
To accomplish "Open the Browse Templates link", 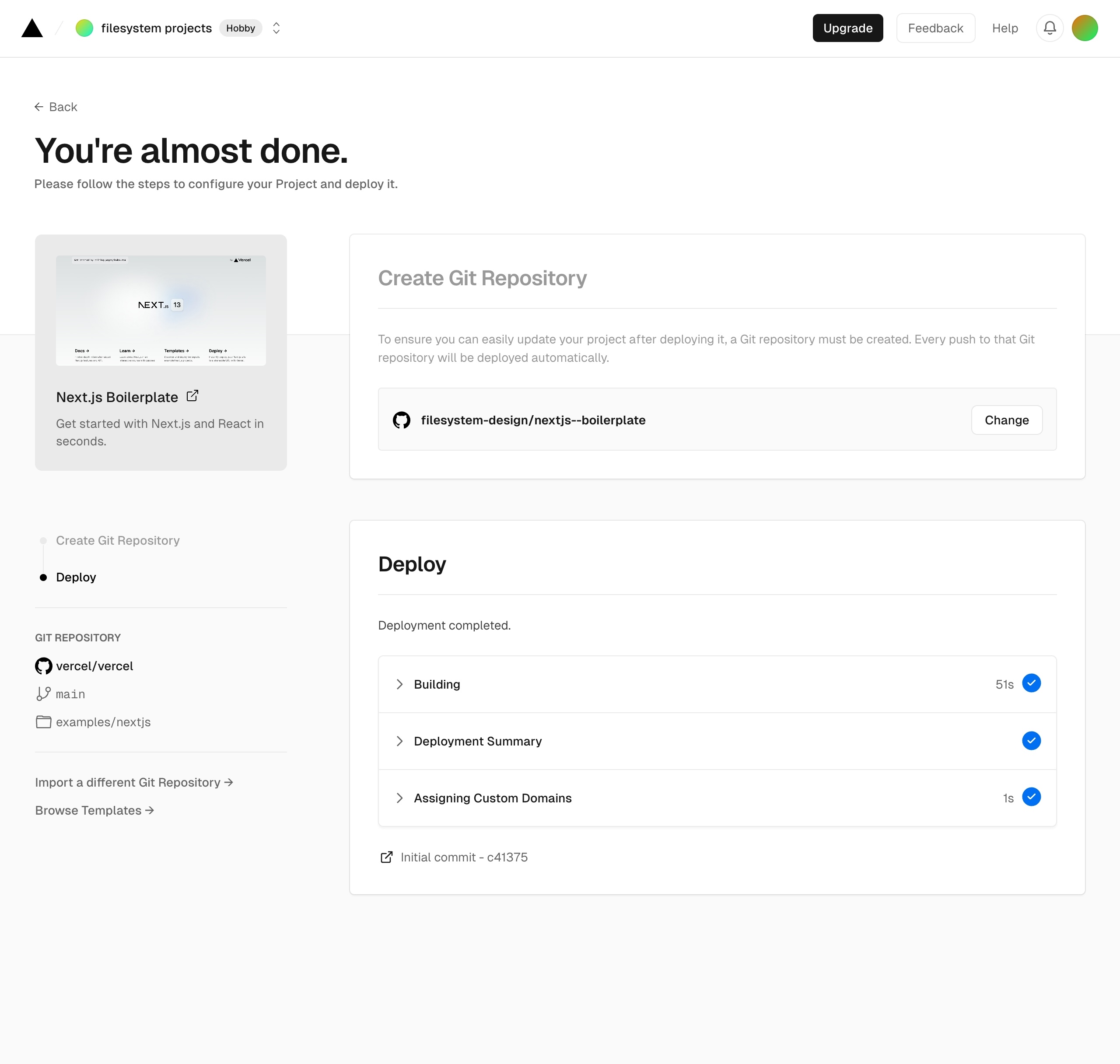I will click(94, 810).
